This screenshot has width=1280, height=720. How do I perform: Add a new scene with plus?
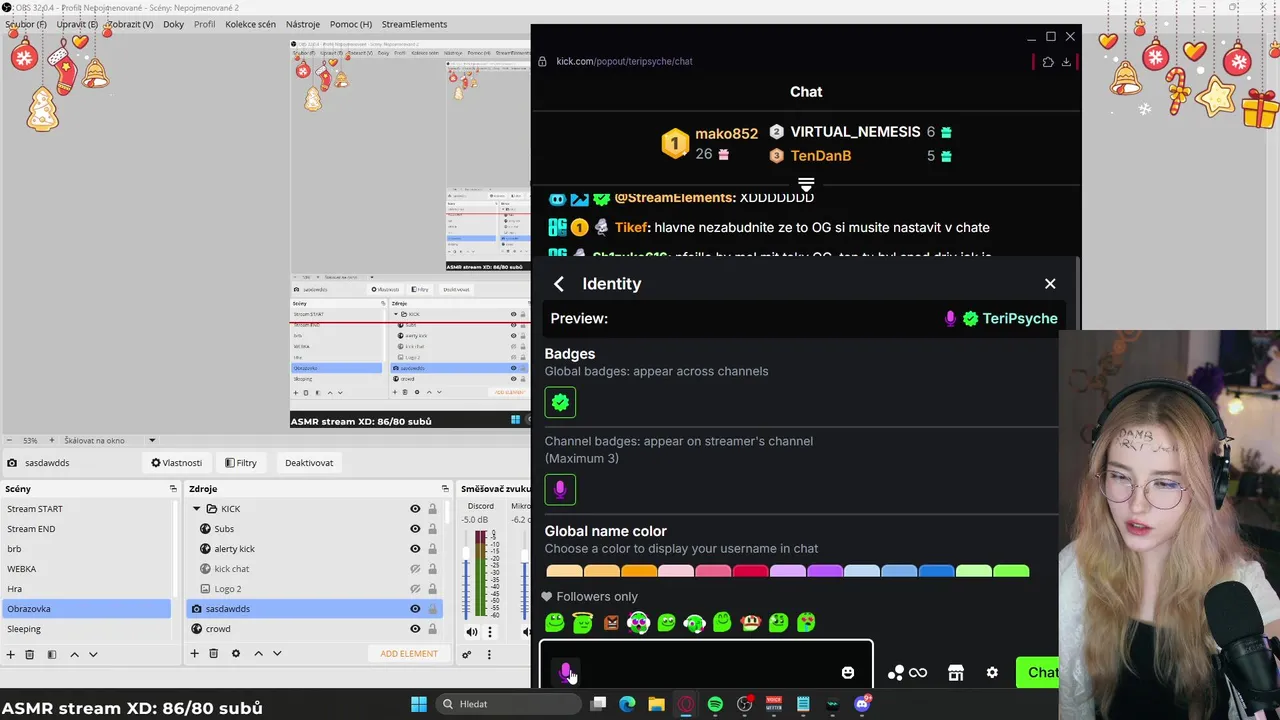tap(11, 654)
